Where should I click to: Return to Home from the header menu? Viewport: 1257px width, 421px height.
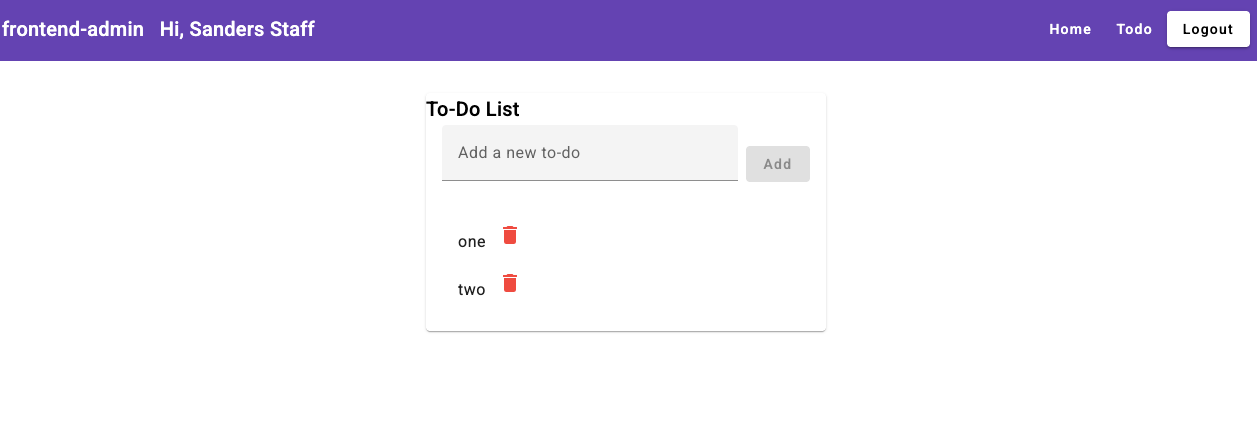[1070, 29]
